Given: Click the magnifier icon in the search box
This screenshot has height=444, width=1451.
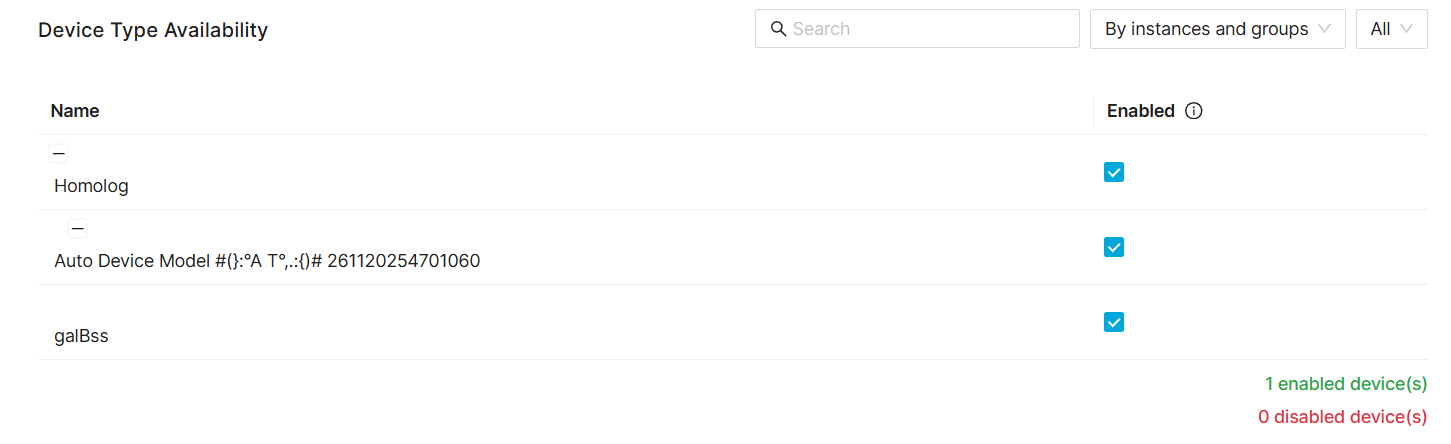Looking at the screenshot, I should (x=779, y=29).
